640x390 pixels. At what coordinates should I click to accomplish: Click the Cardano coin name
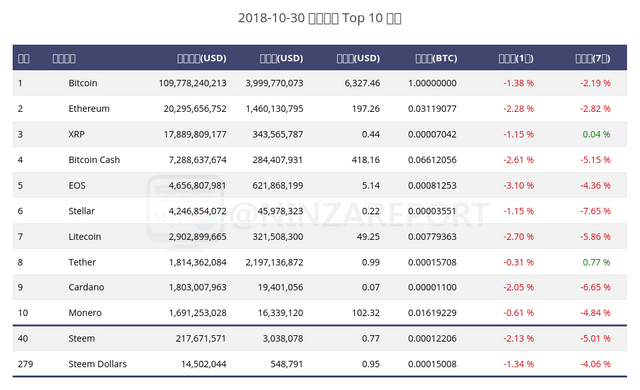point(86,287)
